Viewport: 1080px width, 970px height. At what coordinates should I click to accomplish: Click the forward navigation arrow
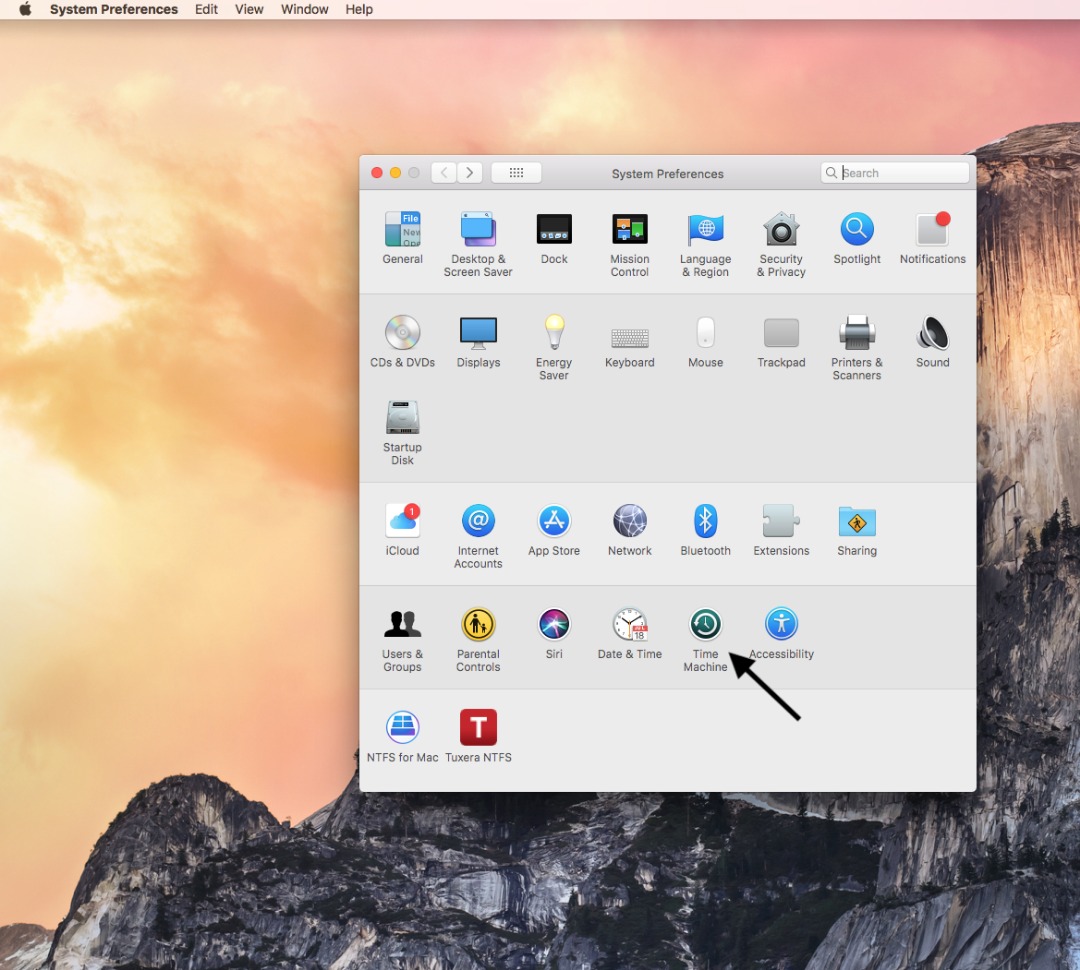pos(469,173)
